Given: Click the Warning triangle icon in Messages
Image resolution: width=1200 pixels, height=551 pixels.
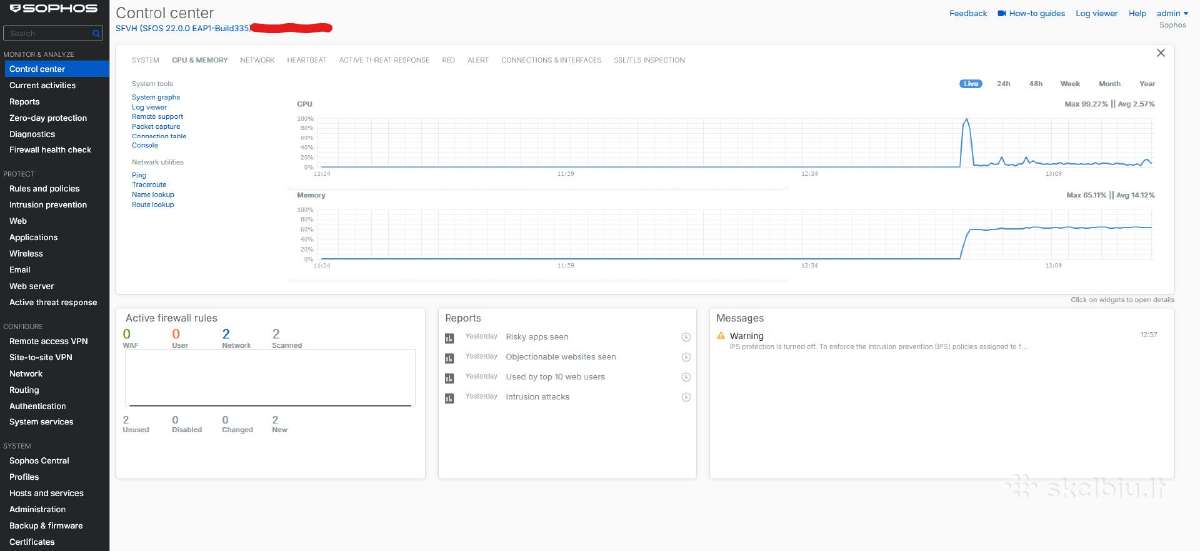Looking at the screenshot, I should coord(721,336).
